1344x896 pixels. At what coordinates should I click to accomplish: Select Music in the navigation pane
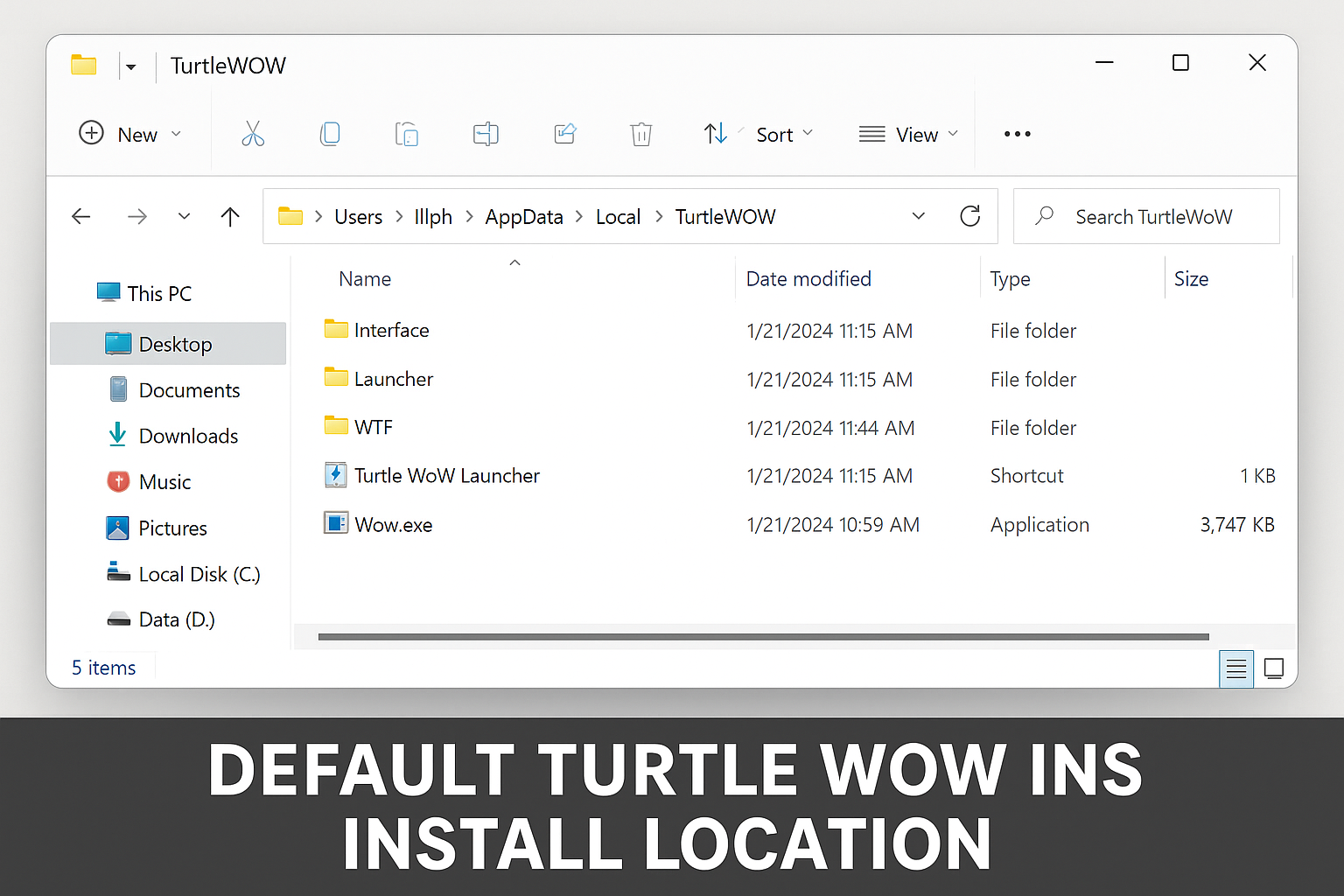pos(149,481)
